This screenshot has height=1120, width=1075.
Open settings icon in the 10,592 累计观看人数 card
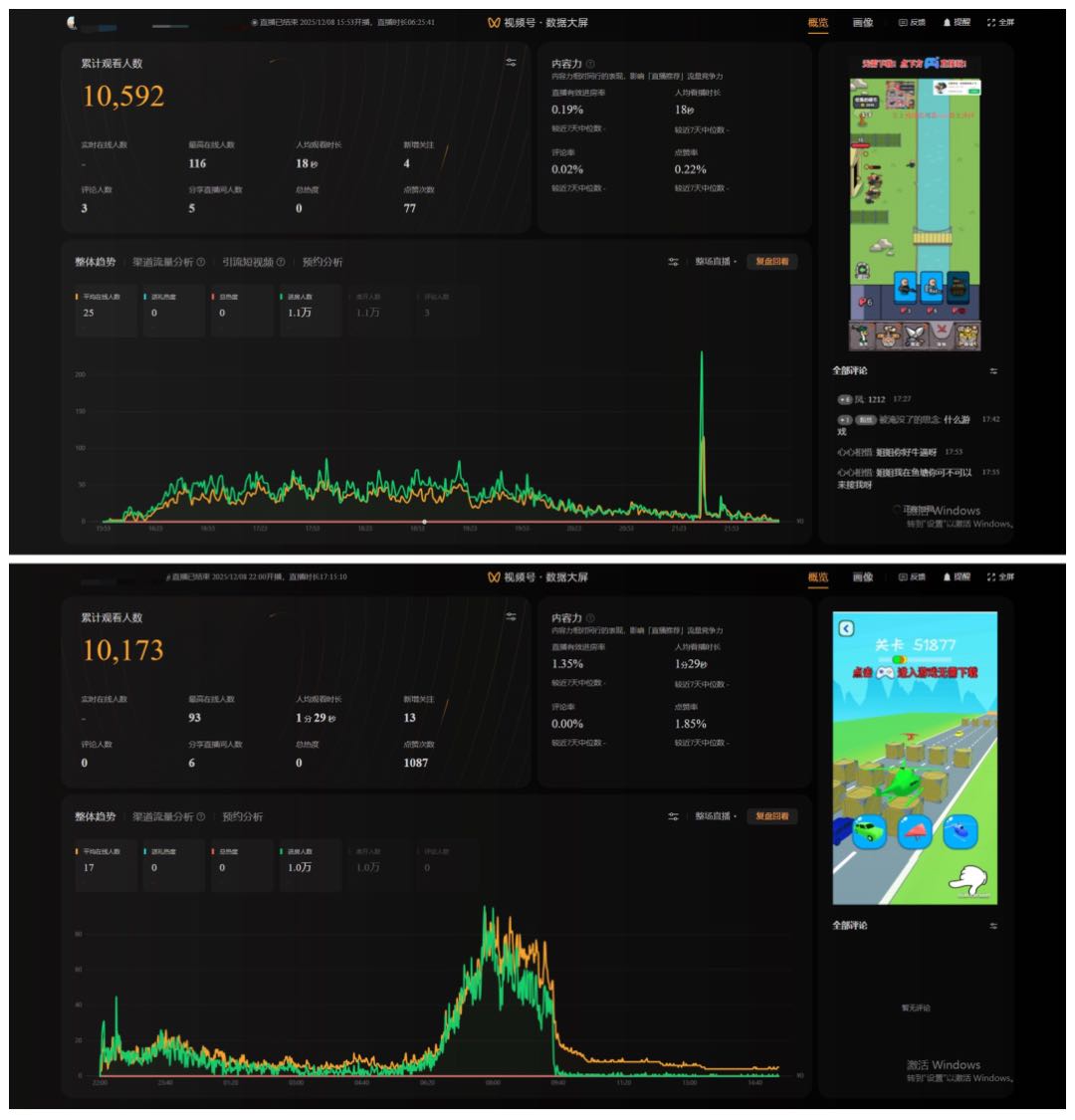coord(511,63)
